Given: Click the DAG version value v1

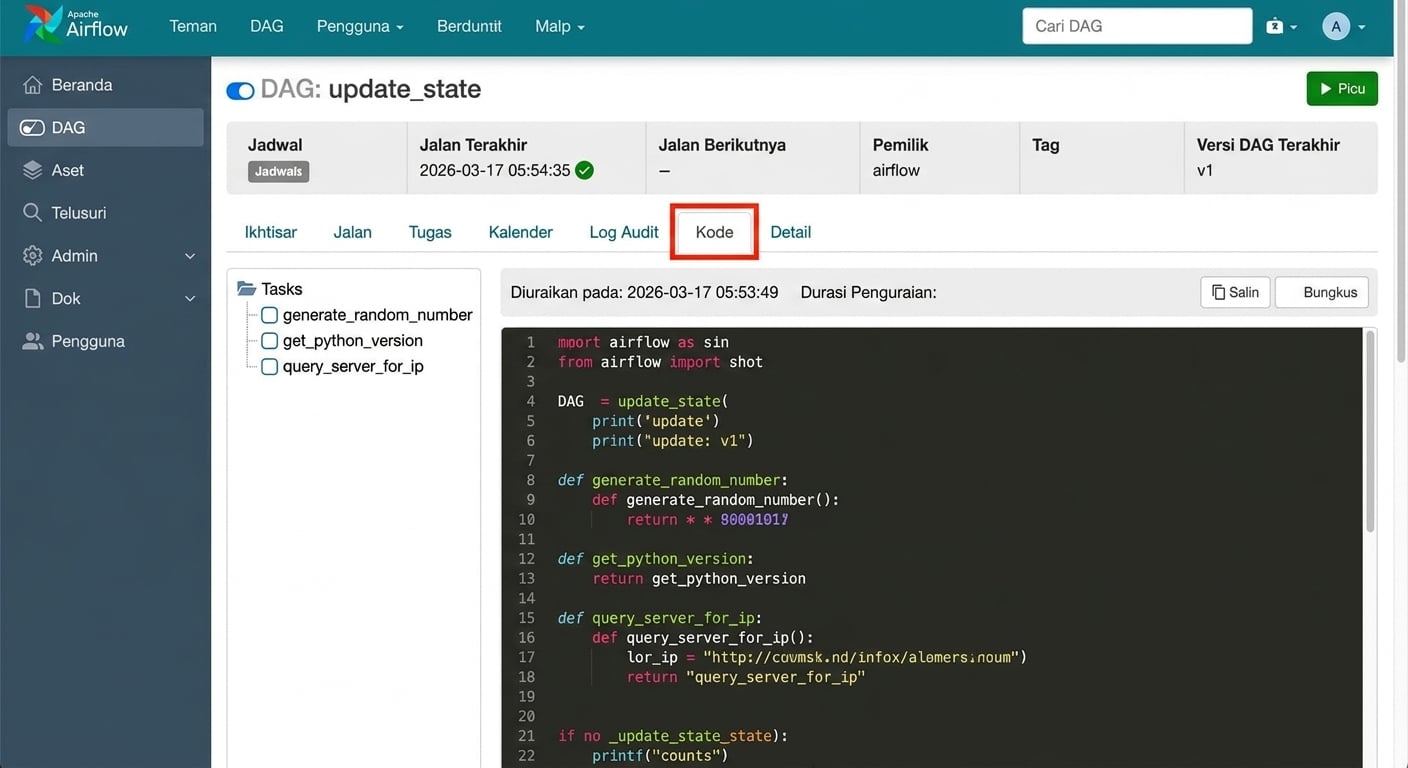Looking at the screenshot, I should click(1205, 170).
